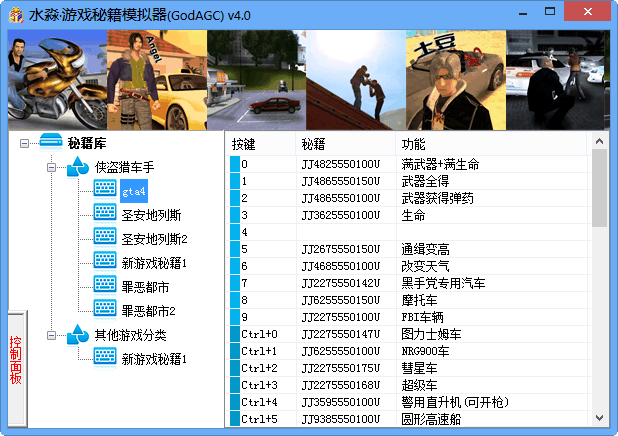Select the NRG900车 row
The height and width of the screenshot is (436, 618).
(x=410, y=351)
